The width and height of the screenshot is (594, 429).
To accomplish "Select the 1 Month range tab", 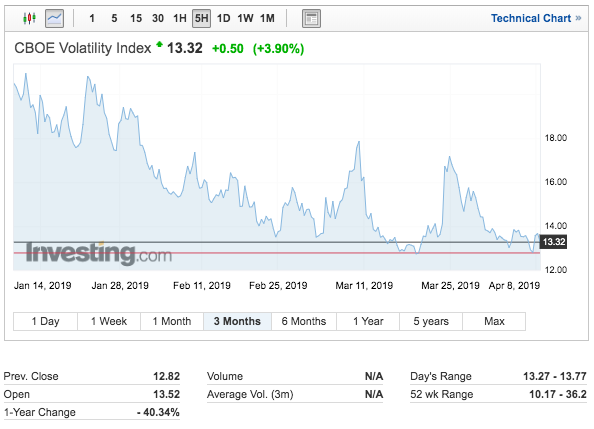I will [x=172, y=321].
